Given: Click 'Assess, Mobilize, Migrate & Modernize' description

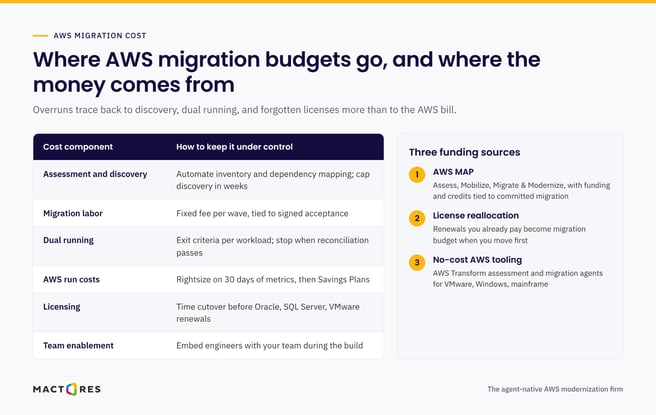Looking at the screenshot, I should 521,190.
